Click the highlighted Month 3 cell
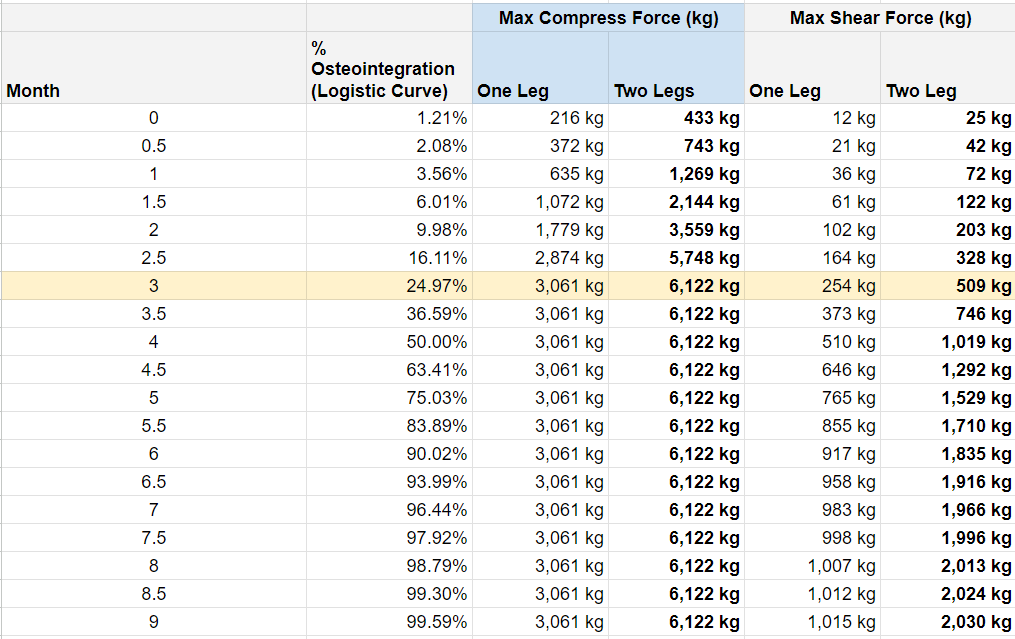The height and width of the screenshot is (639, 1015). 153,286
